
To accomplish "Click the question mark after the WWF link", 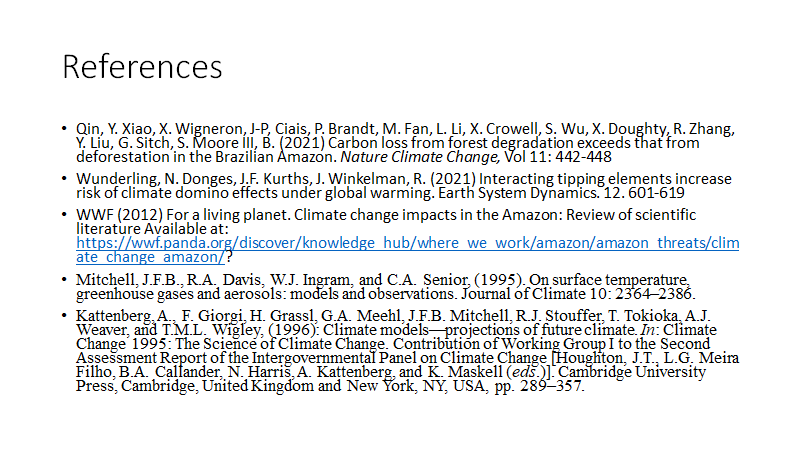I will (229, 257).
